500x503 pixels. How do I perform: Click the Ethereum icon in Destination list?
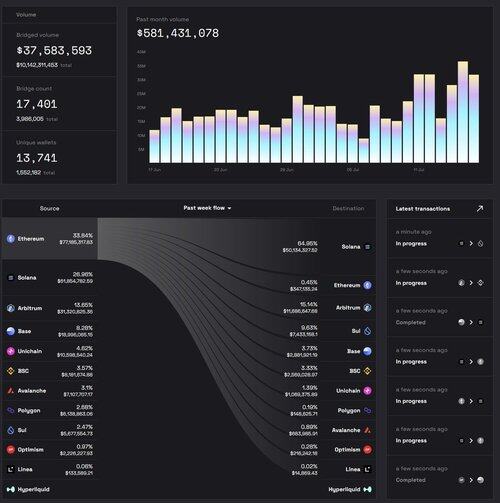point(367,285)
